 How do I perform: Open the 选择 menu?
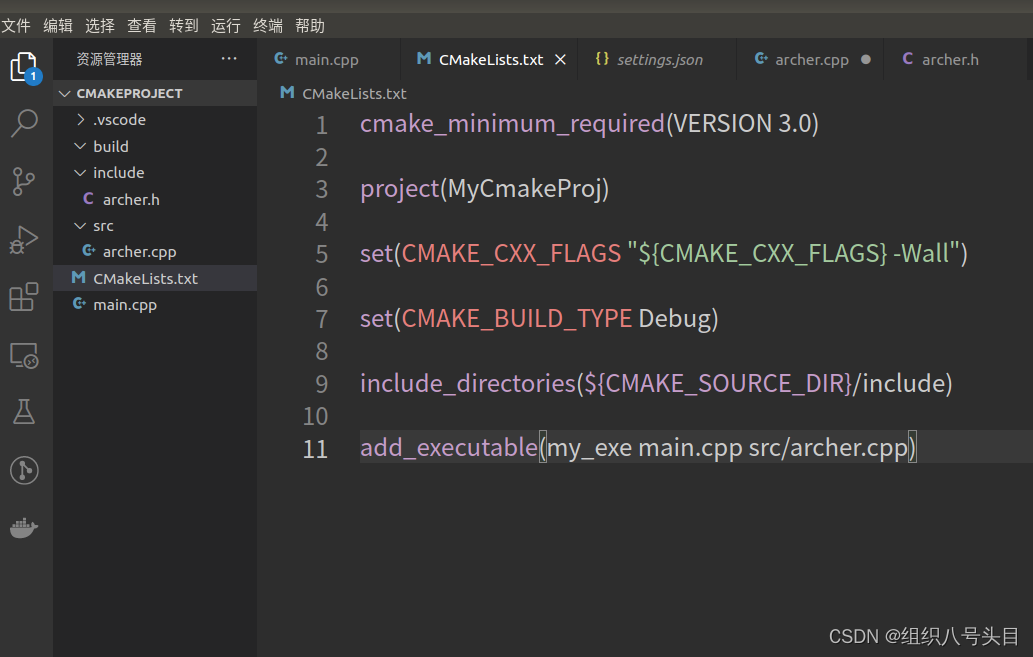coord(100,26)
